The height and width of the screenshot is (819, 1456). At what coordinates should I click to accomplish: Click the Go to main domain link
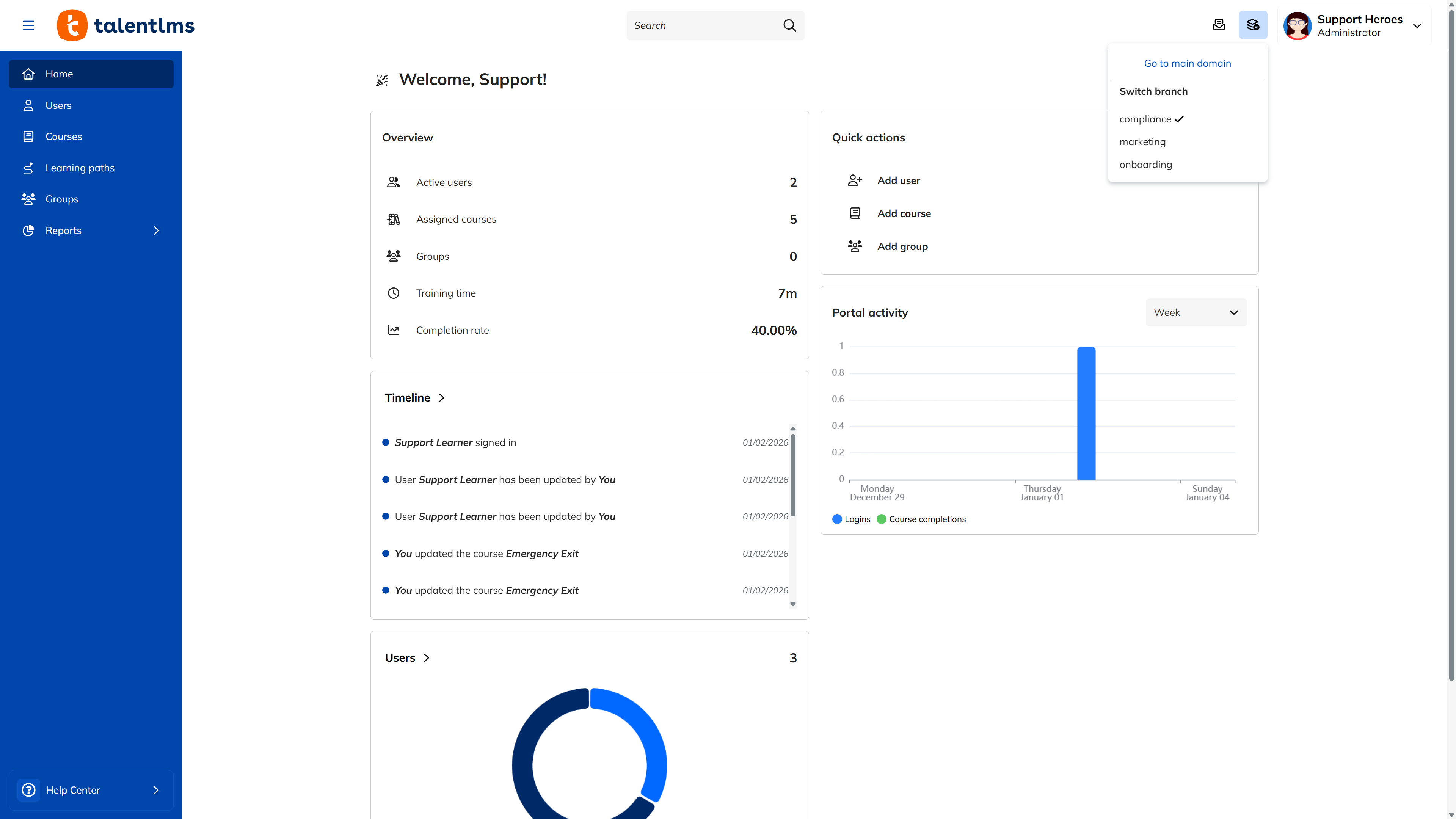pyautogui.click(x=1187, y=63)
